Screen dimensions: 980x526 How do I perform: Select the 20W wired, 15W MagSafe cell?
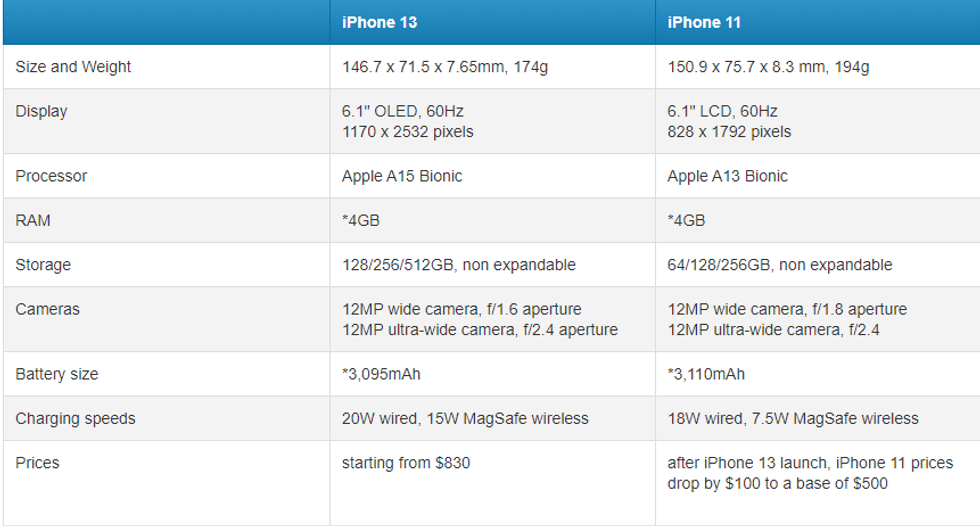pyautogui.click(x=465, y=418)
